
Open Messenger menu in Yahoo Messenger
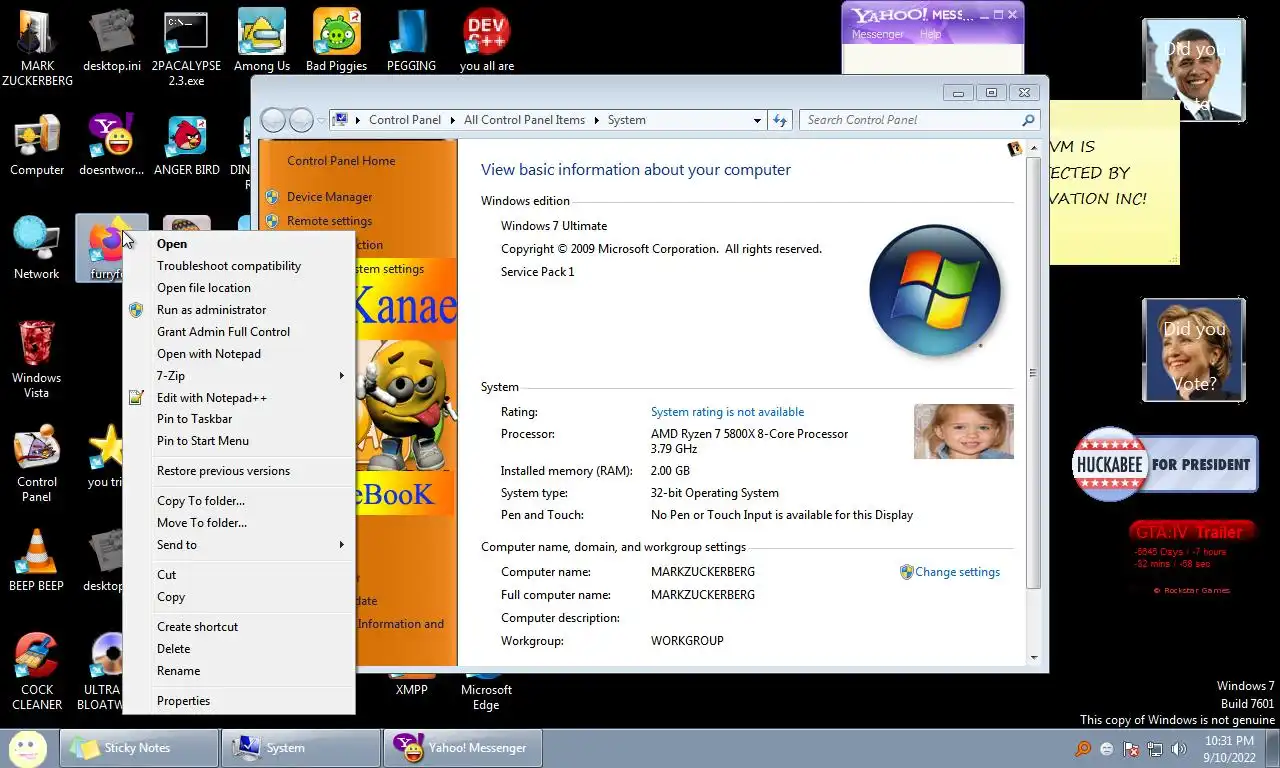tap(877, 34)
